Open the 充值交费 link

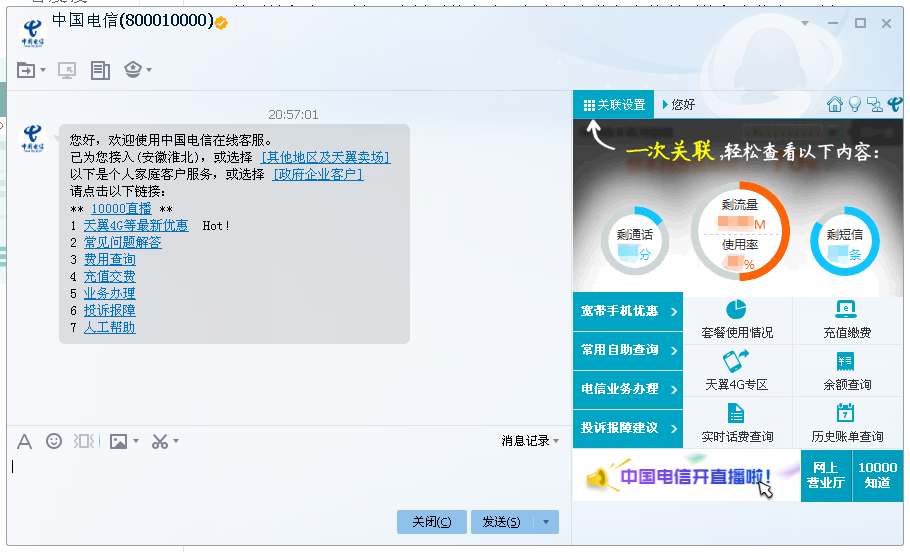pyautogui.click(x=110, y=276)
